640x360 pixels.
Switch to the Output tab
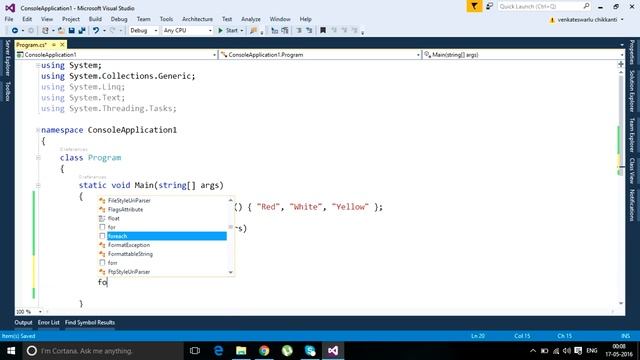[23, 322]
